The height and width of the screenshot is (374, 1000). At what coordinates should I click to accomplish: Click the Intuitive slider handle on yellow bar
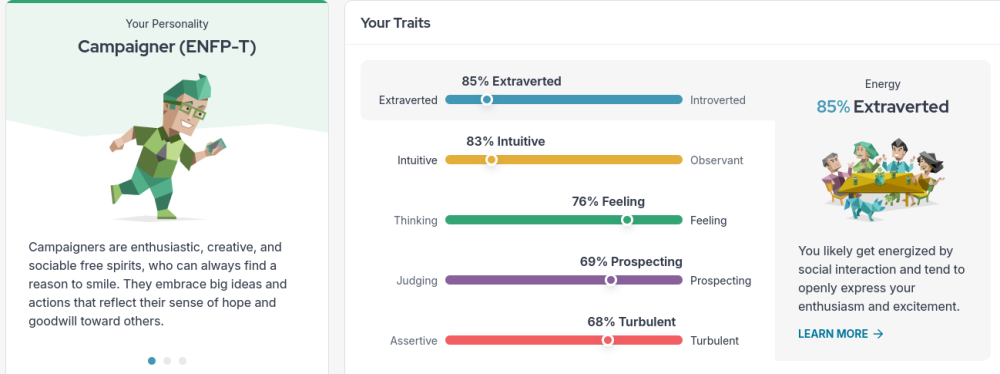tap(491, 160)
